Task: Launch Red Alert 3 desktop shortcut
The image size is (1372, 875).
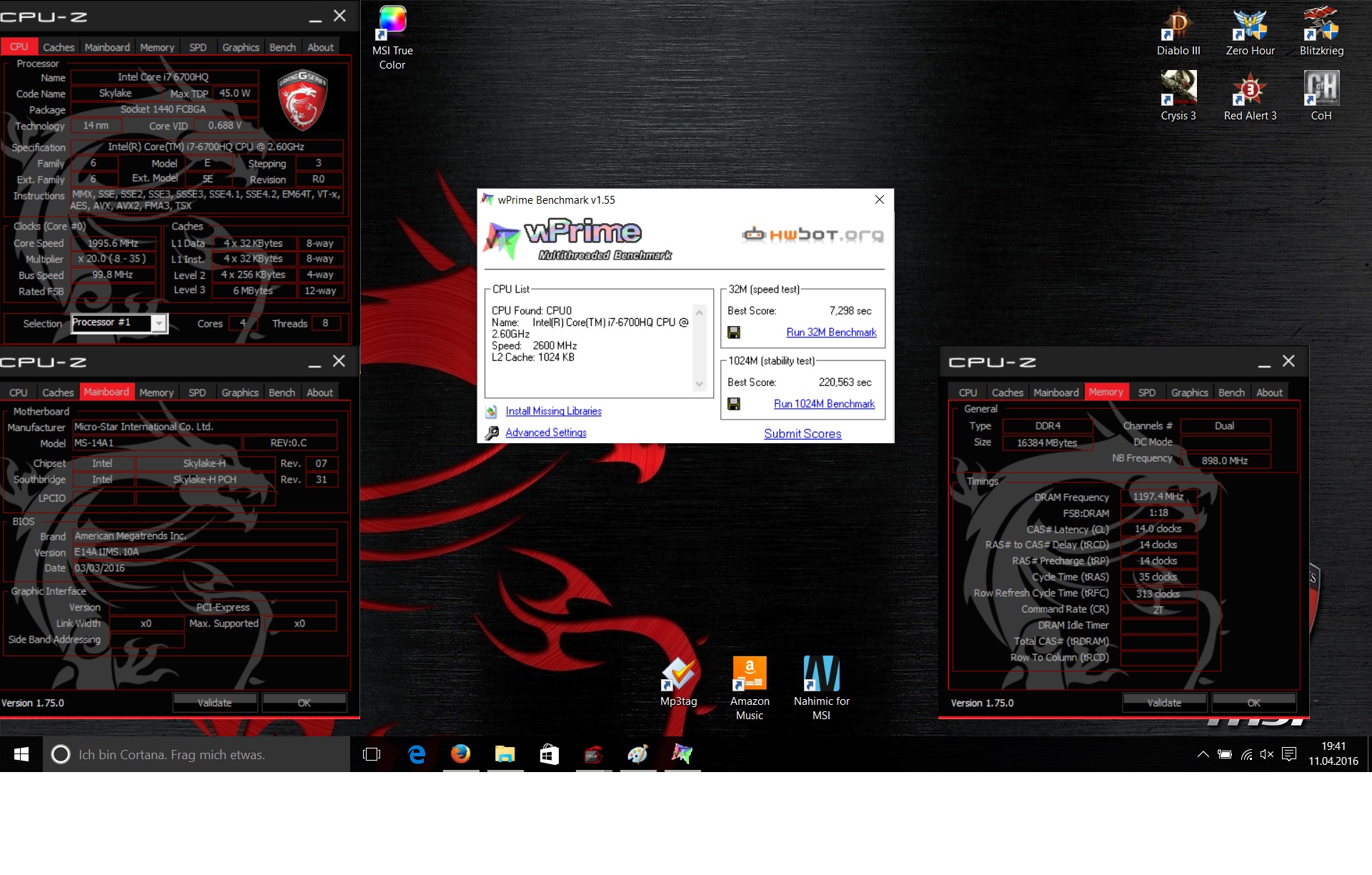Action: pos(1250,97)
